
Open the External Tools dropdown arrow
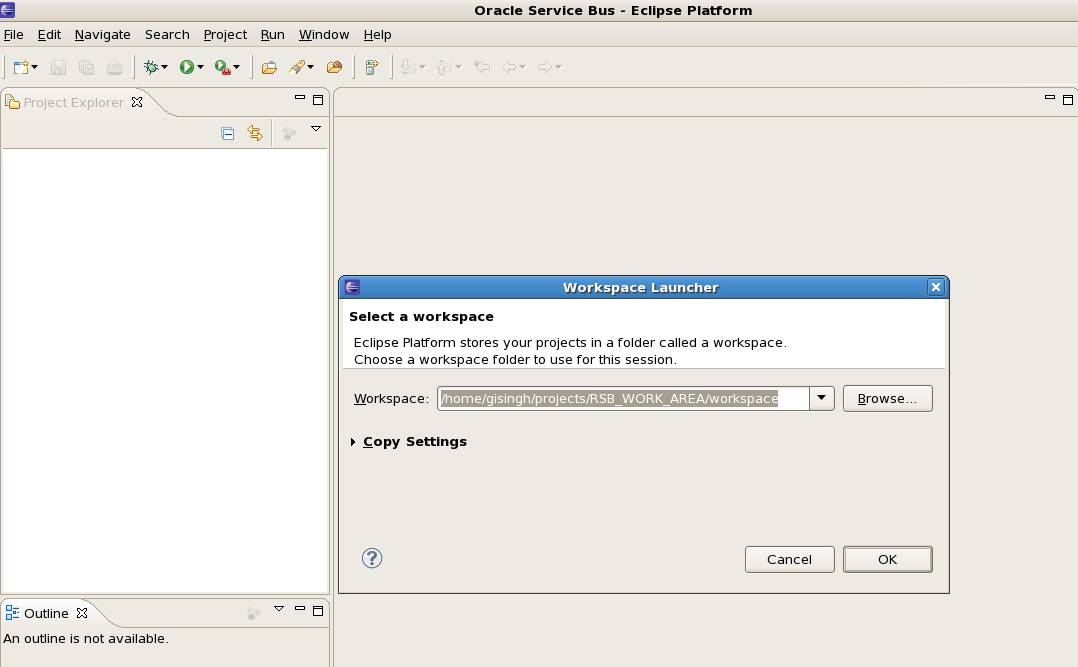point(236,67)
